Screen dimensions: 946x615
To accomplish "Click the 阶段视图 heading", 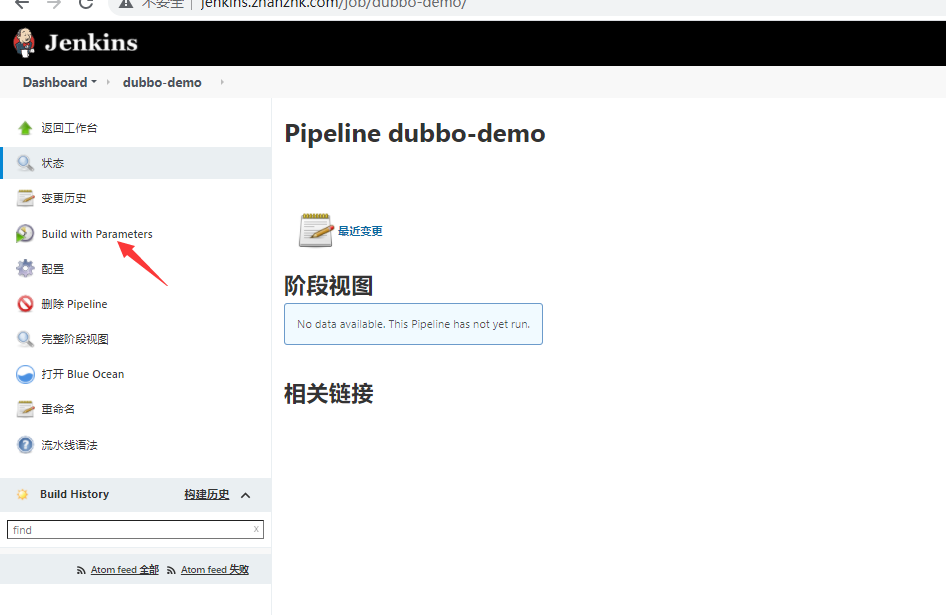I will pyautogui.click(x=328, y=285).
